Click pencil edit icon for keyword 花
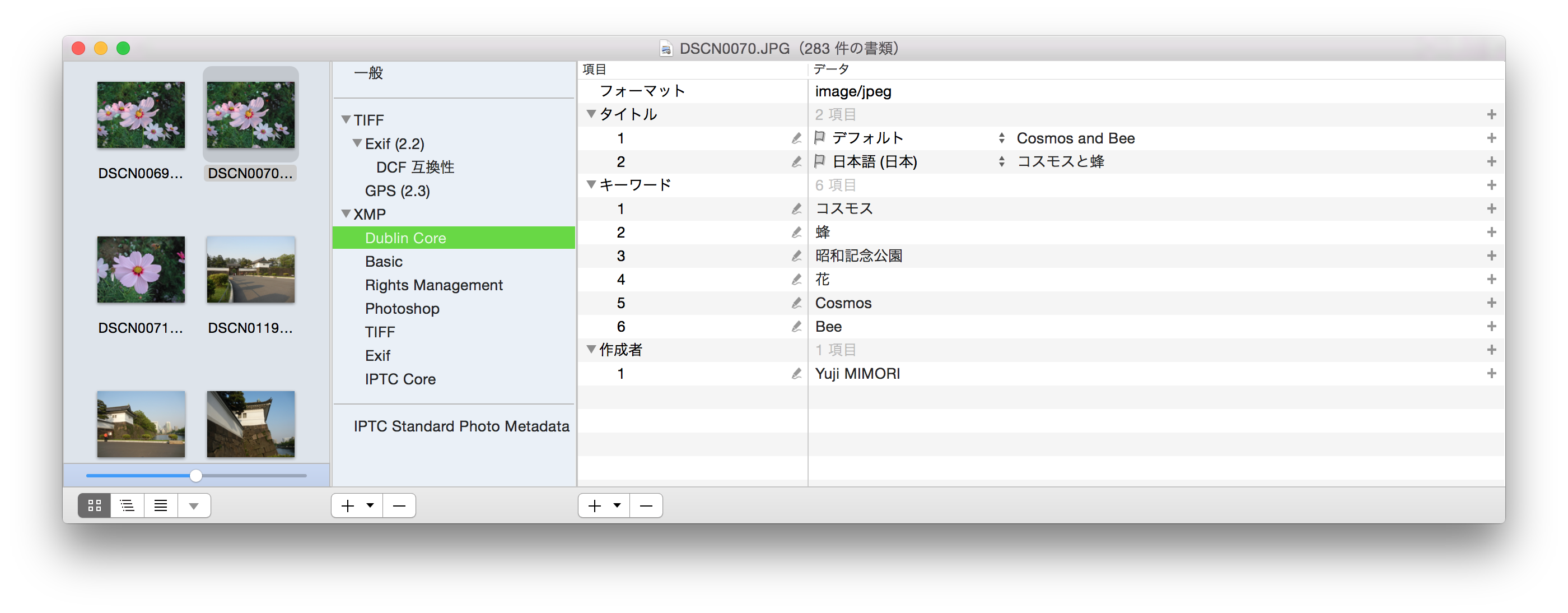 point(796,279)
